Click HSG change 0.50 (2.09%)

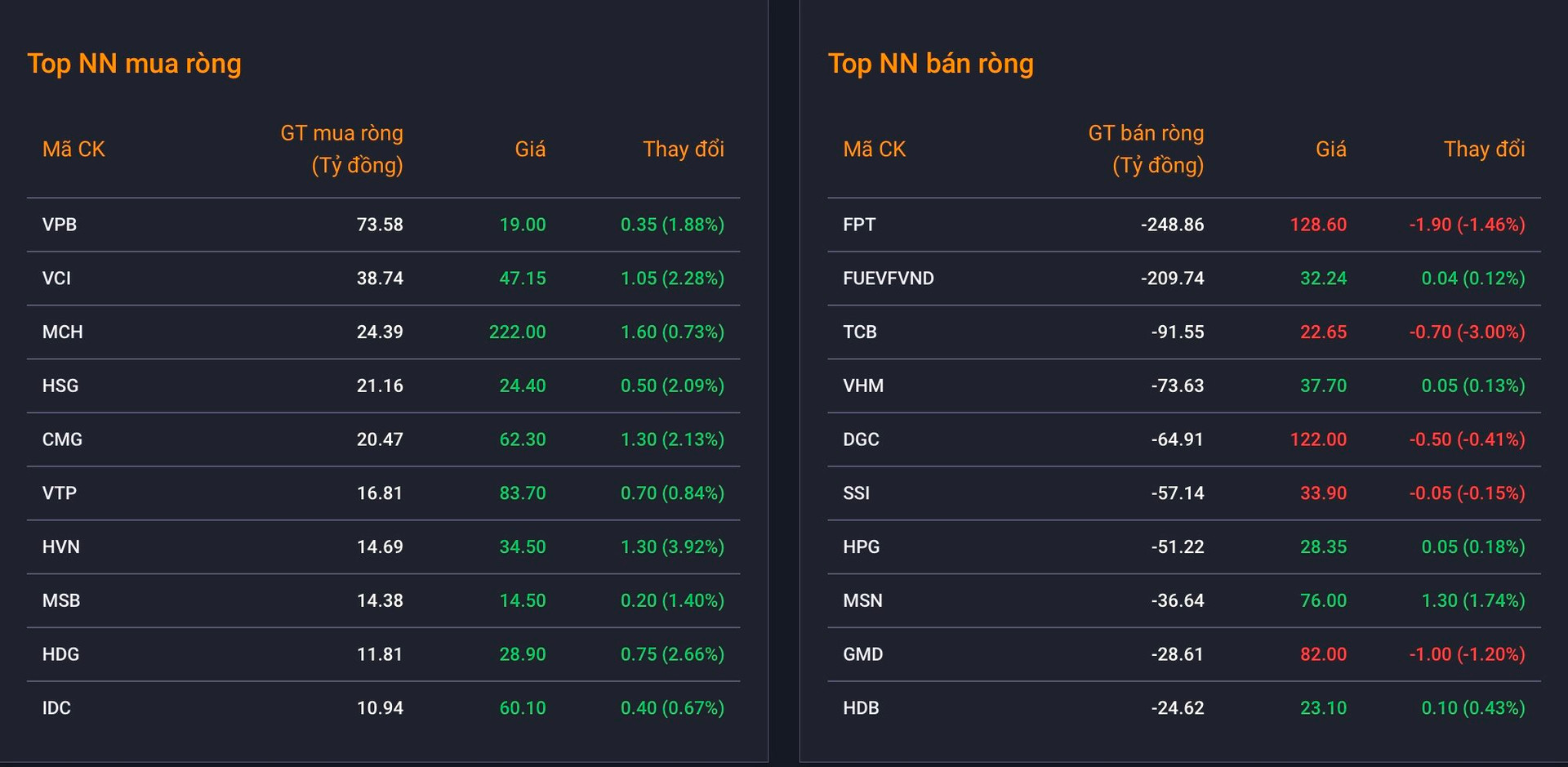[672, 386]
